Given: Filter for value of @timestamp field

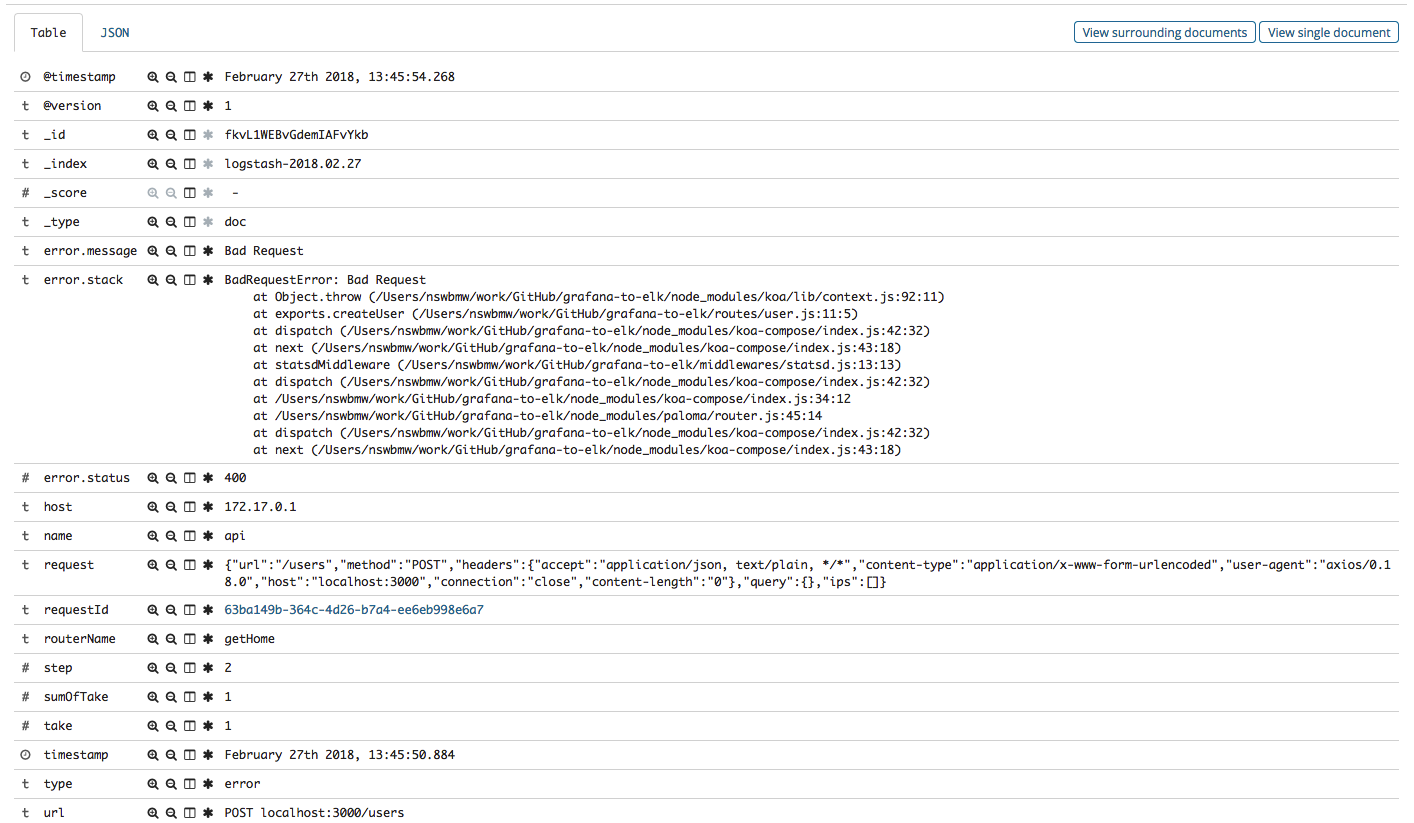Looking at the screenshot, I should 153,77.
